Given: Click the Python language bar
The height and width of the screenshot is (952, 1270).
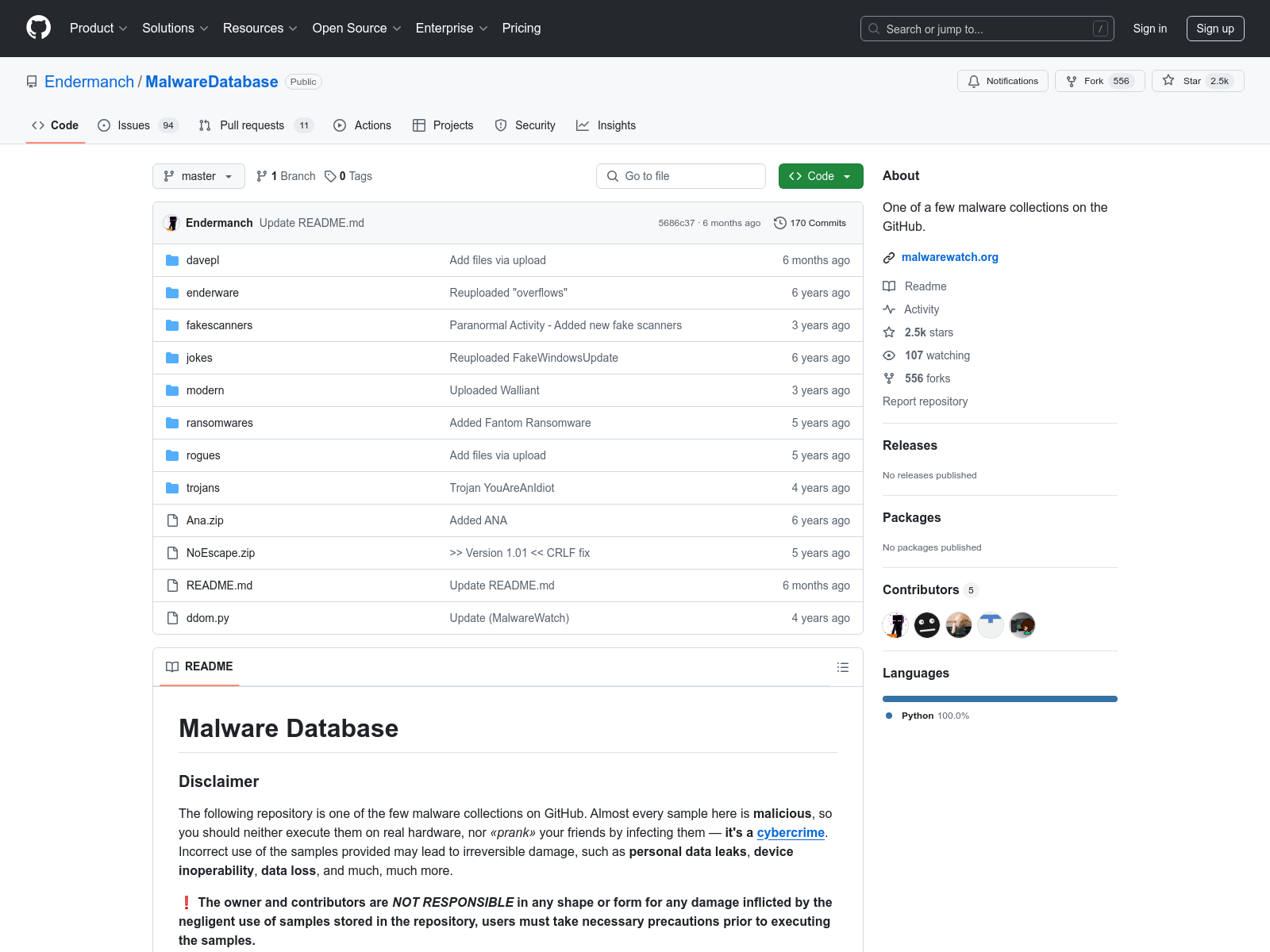Looking at the screenshot, I should (x=1000, y=699).
